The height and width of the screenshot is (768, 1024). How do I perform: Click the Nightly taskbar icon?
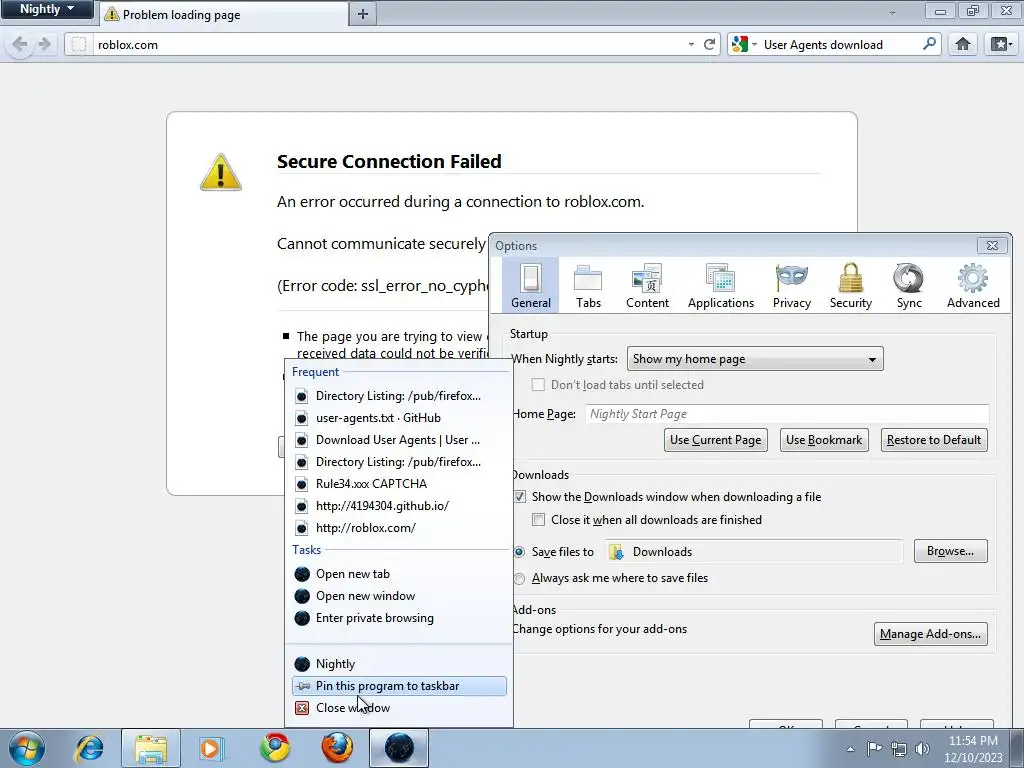coord(399,748)
